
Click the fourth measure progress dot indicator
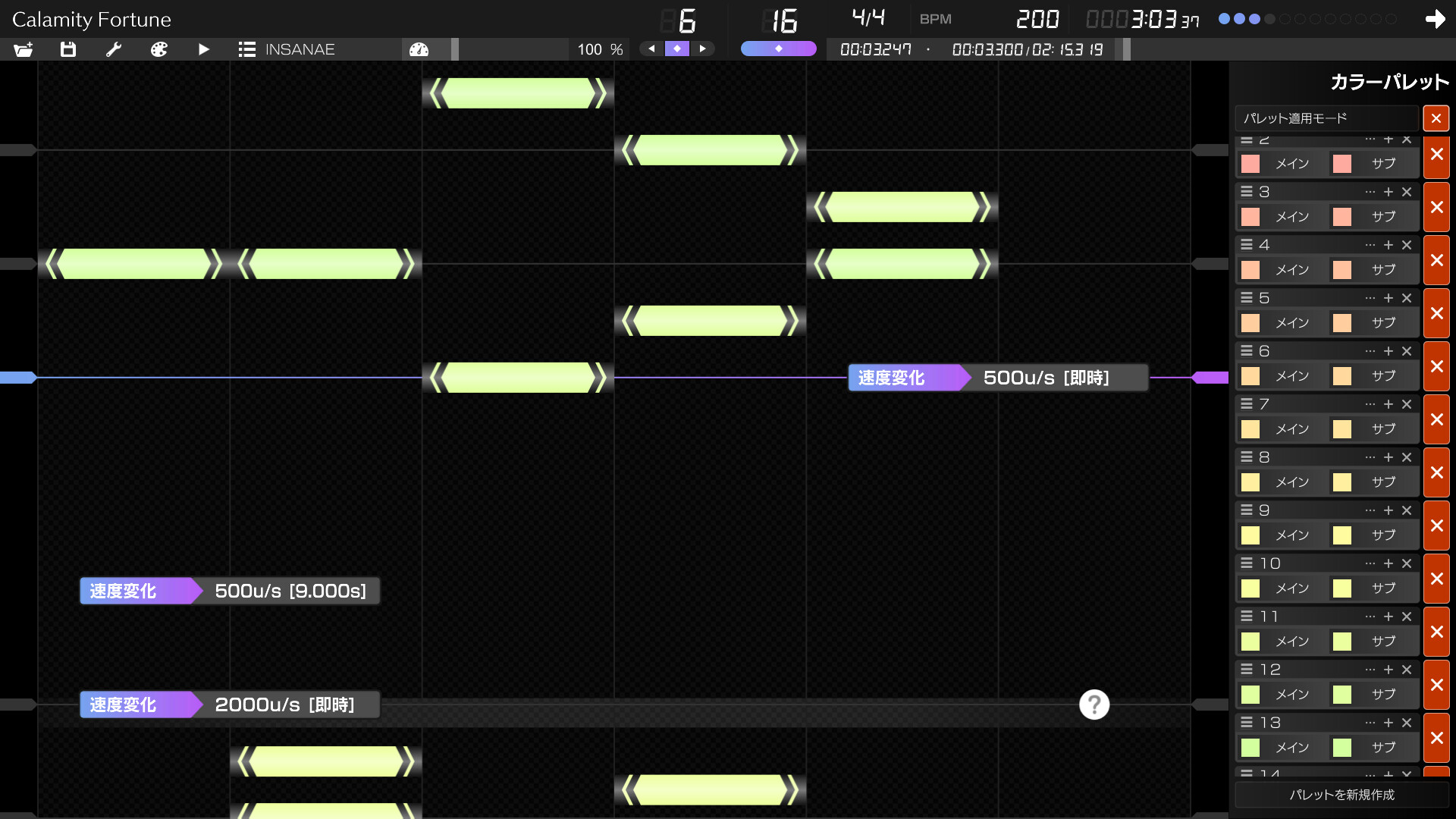1269,19
